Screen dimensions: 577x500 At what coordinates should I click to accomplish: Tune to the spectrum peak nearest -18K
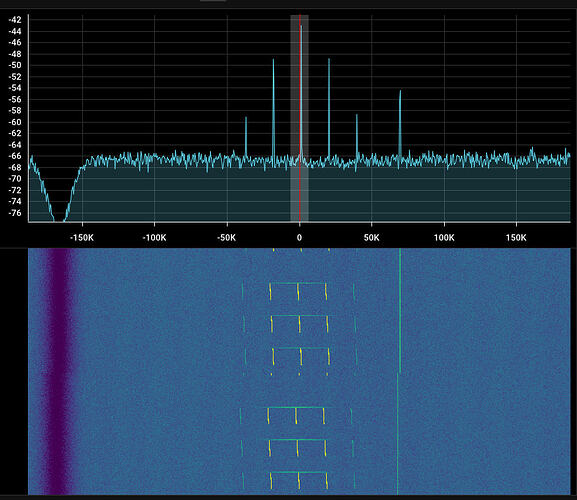[x=273, y=109]
